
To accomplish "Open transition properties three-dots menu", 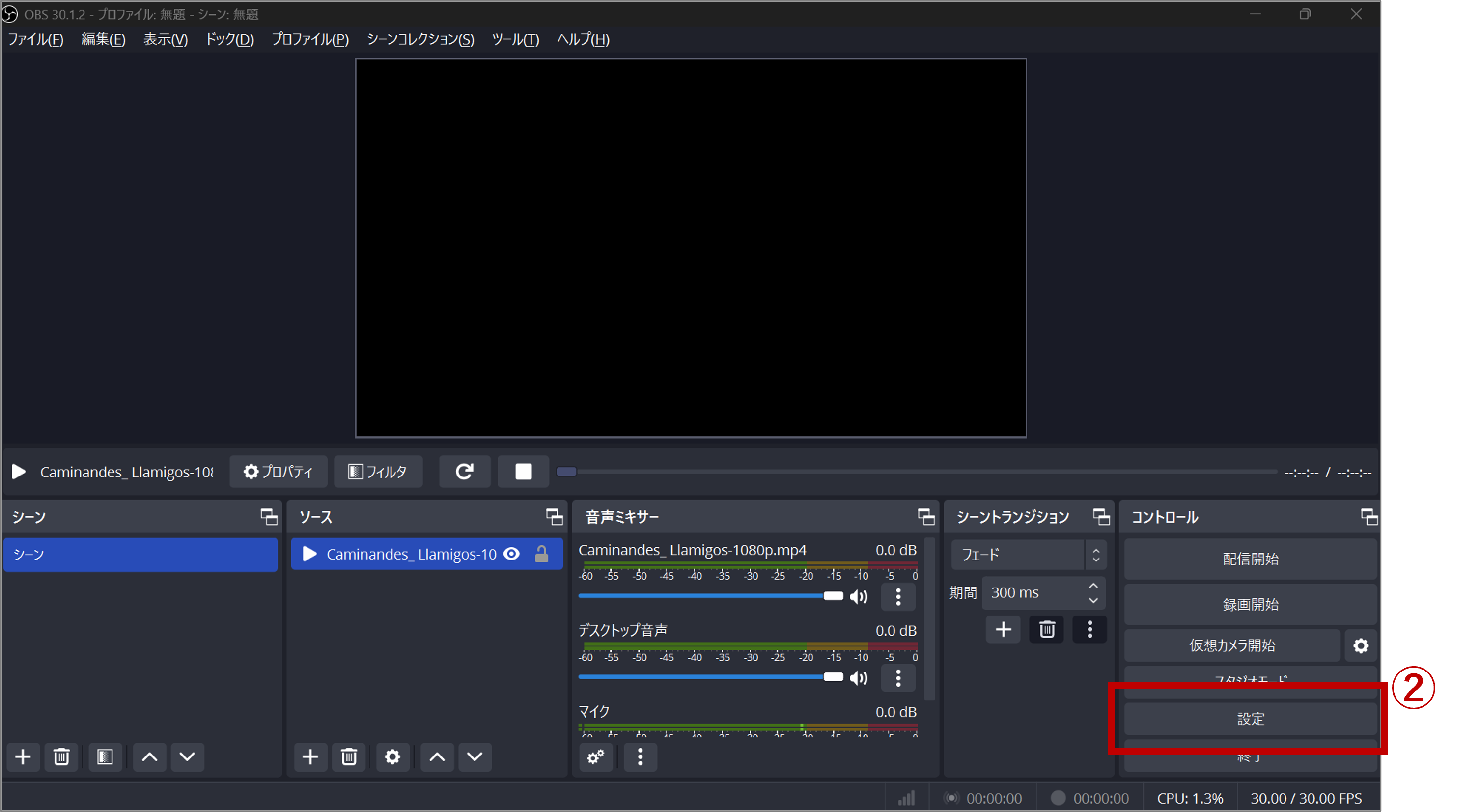I will click(1089, 630).
